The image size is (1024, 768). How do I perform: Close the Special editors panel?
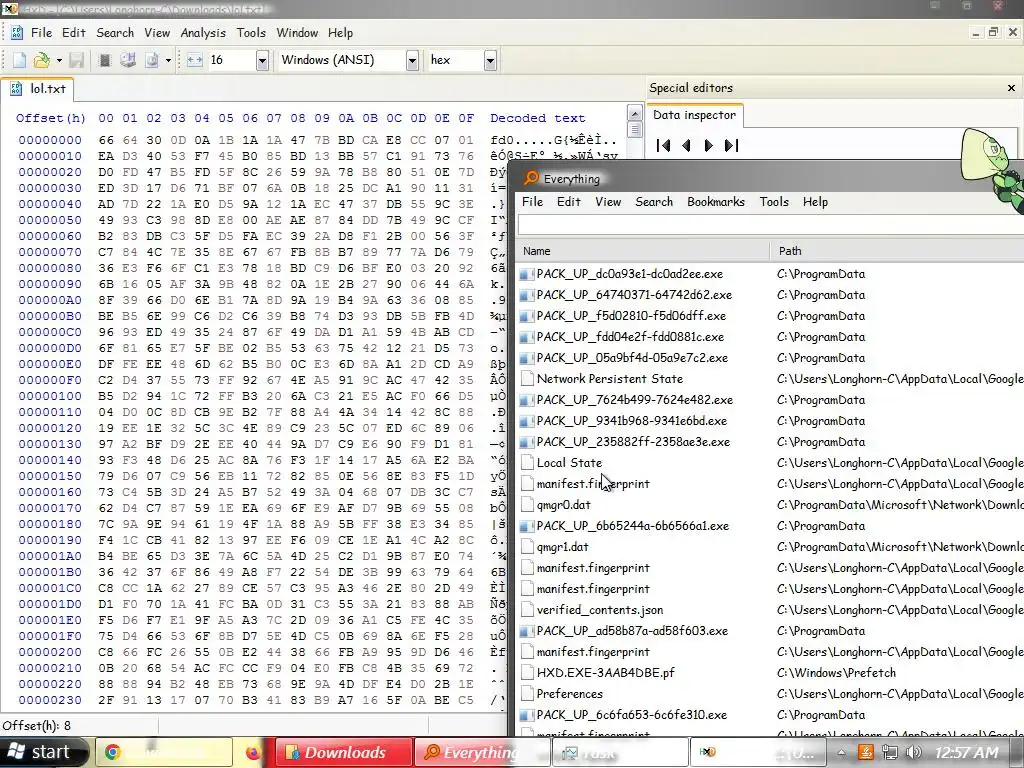(x=1012, y=88)
